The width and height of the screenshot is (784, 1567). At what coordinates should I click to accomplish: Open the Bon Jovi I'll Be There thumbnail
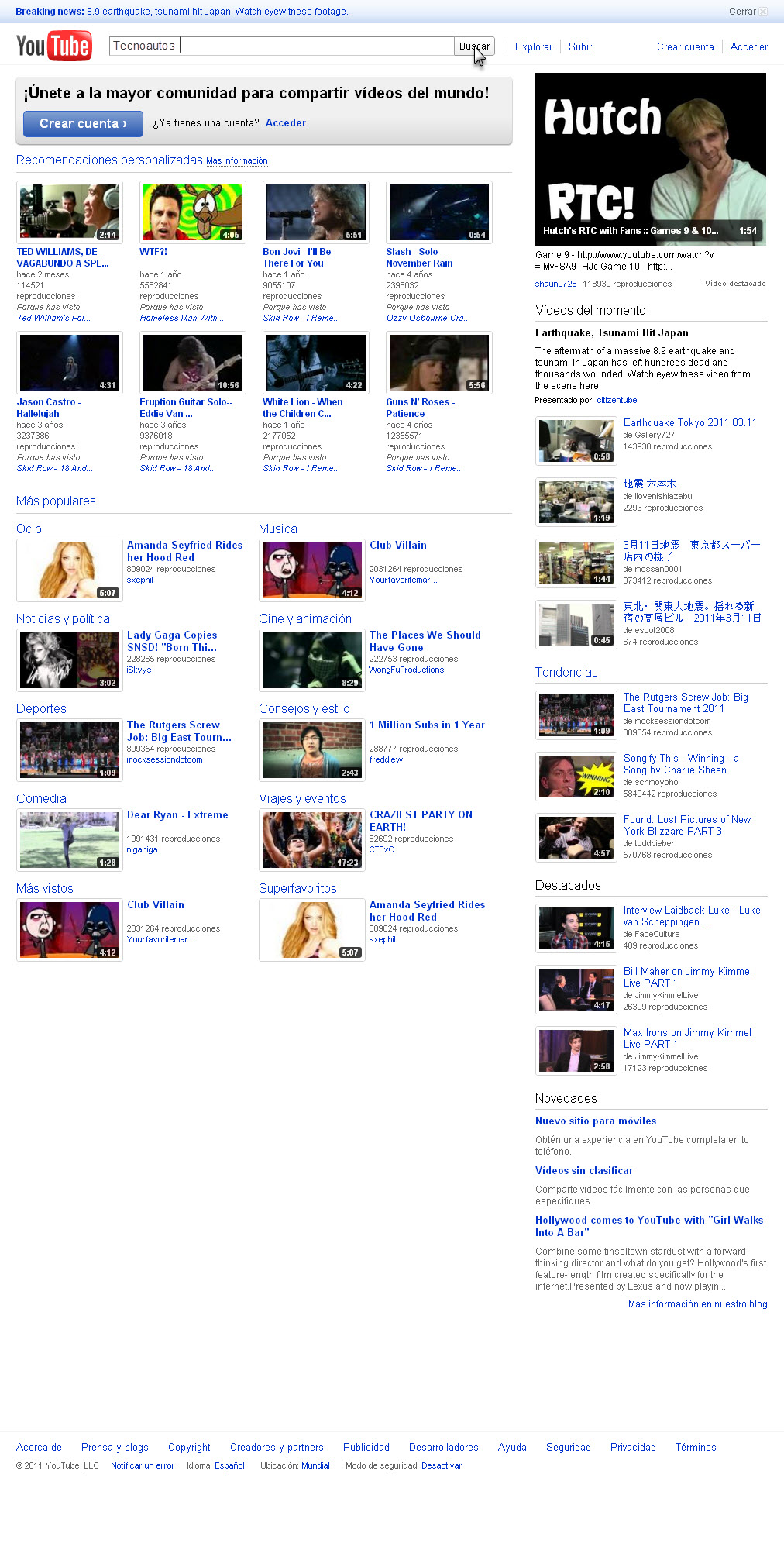(316, 212)
